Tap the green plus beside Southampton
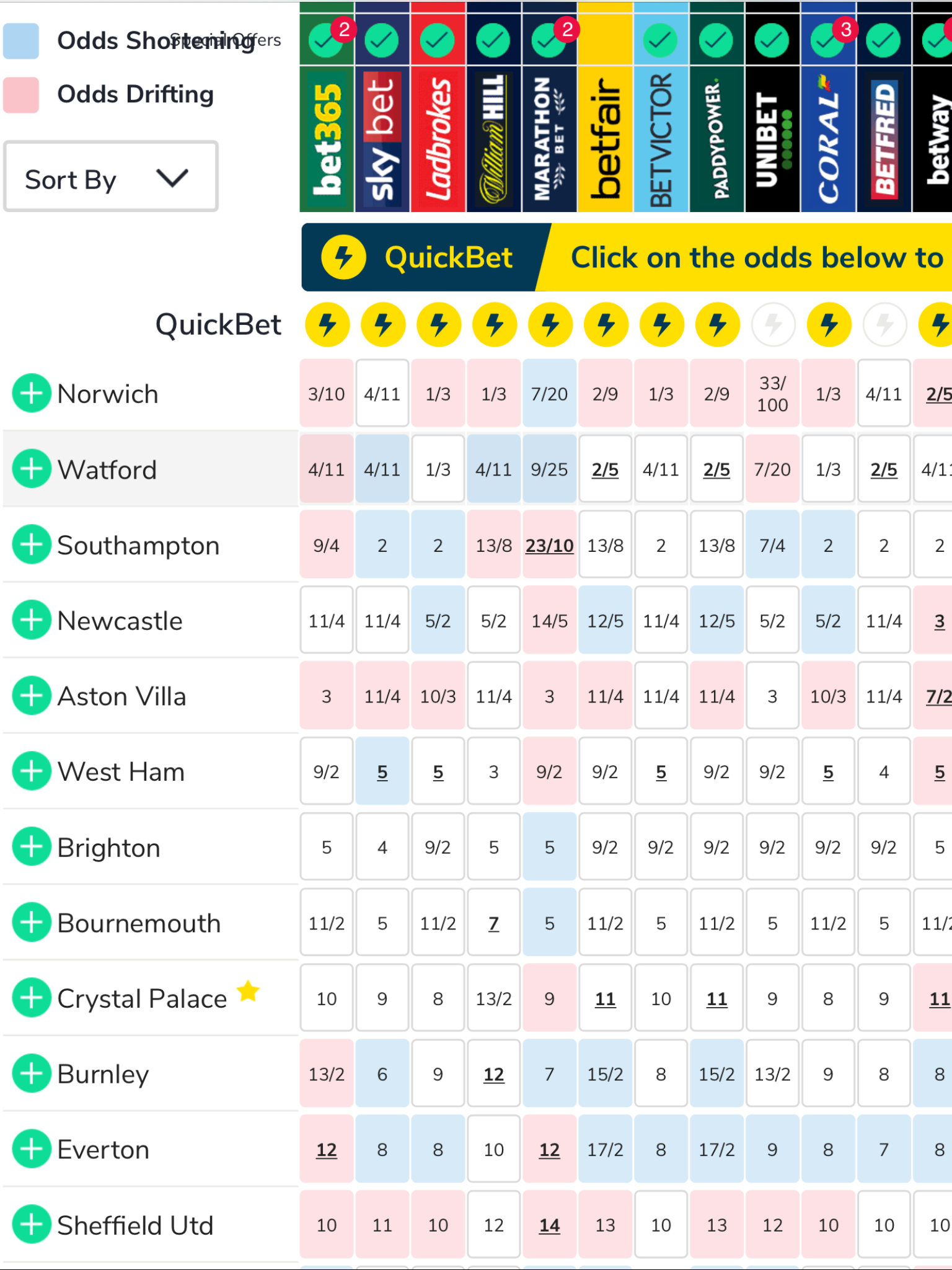Viewport: 952px width, 1270px height. [32, 544]
